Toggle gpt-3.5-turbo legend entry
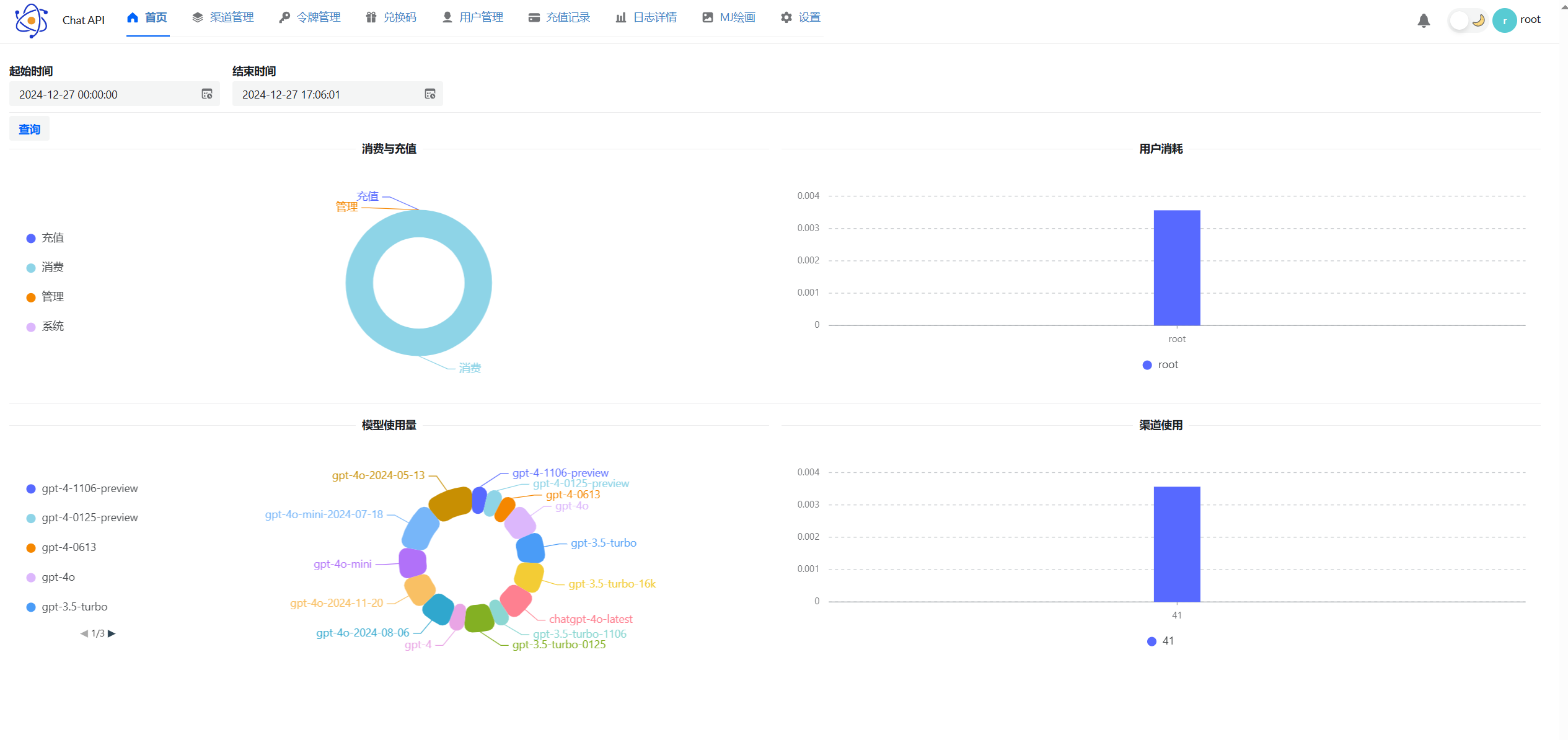Viewport: 1568px width, 740px height. pos(67,607)
